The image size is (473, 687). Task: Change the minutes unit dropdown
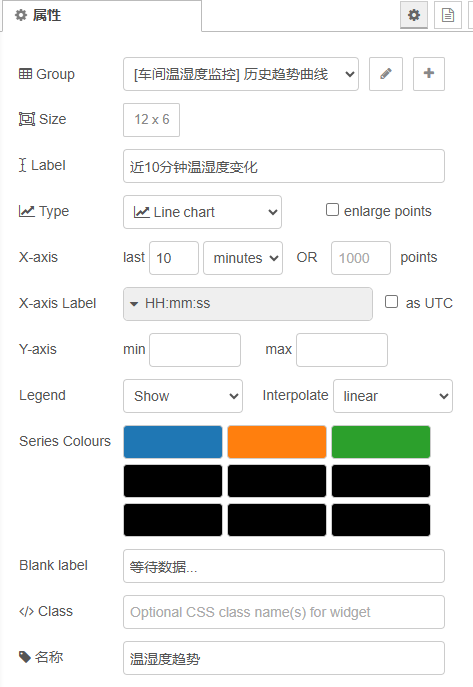243,258
